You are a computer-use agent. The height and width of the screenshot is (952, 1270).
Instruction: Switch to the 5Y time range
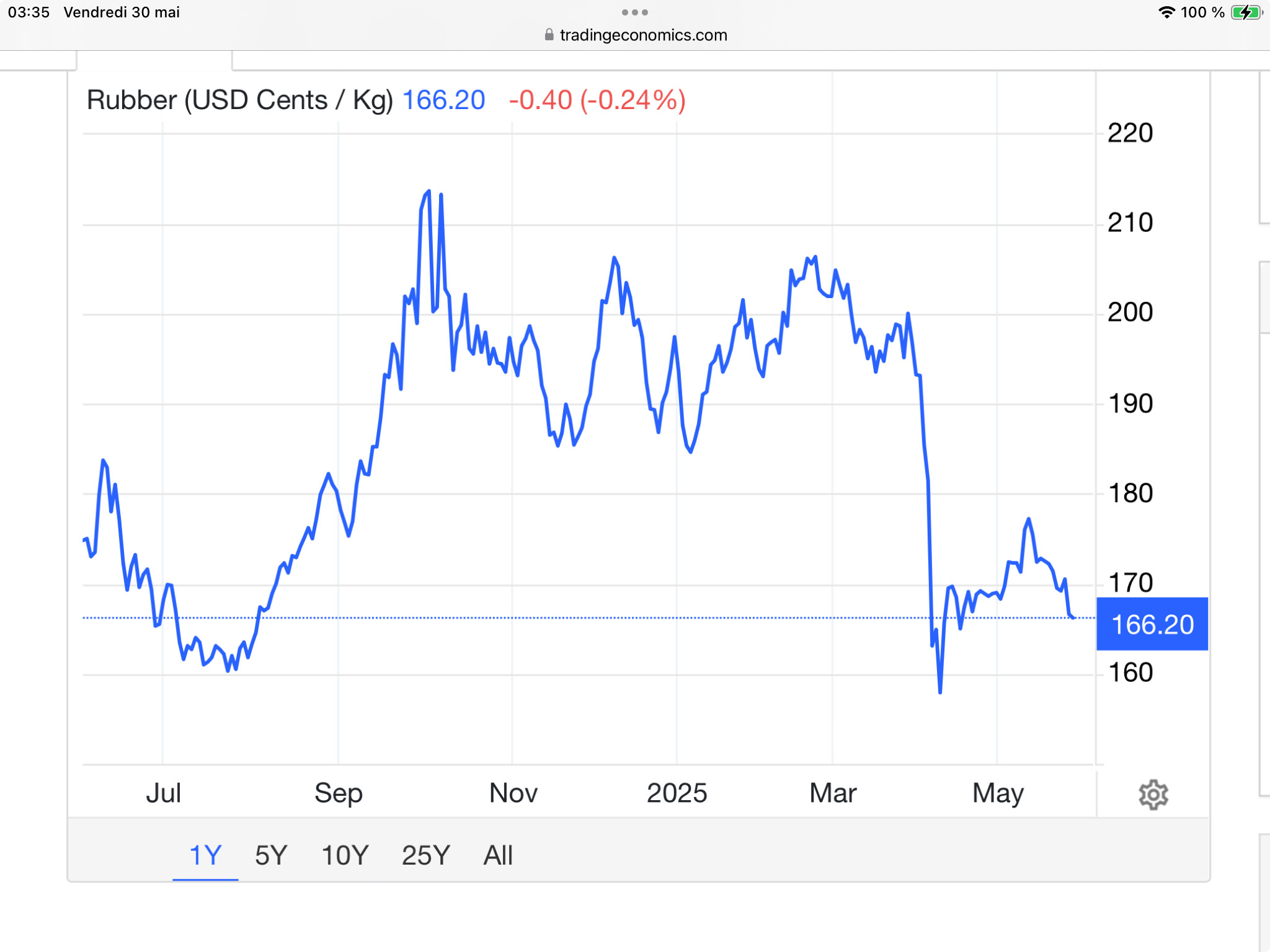click(x=271, y=855)
